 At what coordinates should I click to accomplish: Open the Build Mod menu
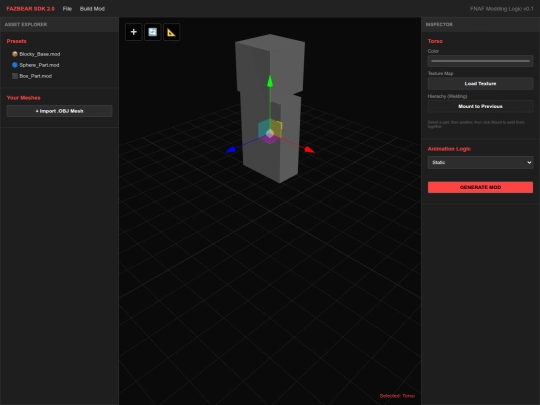click(x=92, y=9)
